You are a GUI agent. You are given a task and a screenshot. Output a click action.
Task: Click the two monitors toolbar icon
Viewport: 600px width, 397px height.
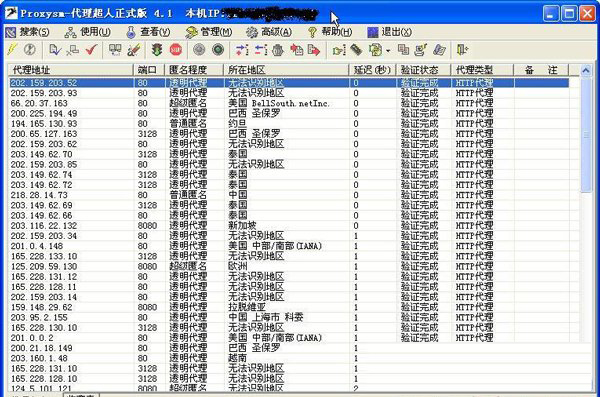(x=115, y=50)
